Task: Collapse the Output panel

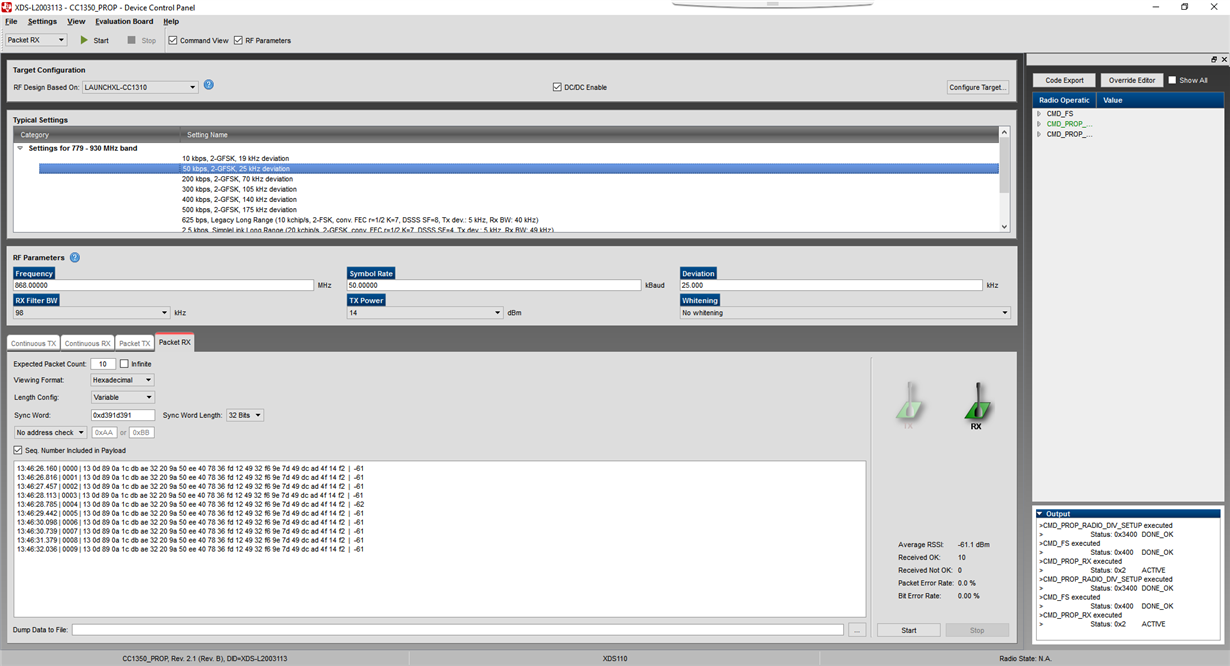Action: tap(1039, 514)
